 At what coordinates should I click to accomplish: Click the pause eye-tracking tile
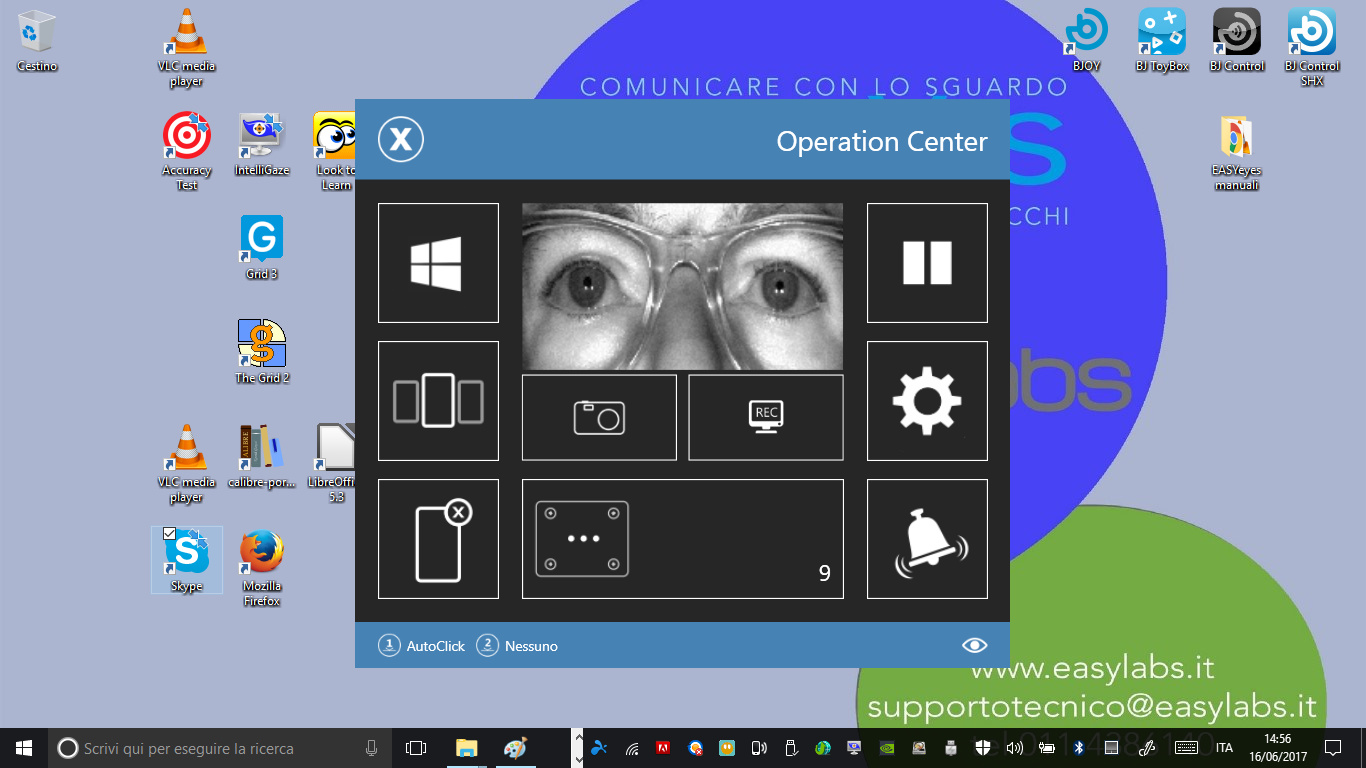pyautogui.click(x=927, y=263)
